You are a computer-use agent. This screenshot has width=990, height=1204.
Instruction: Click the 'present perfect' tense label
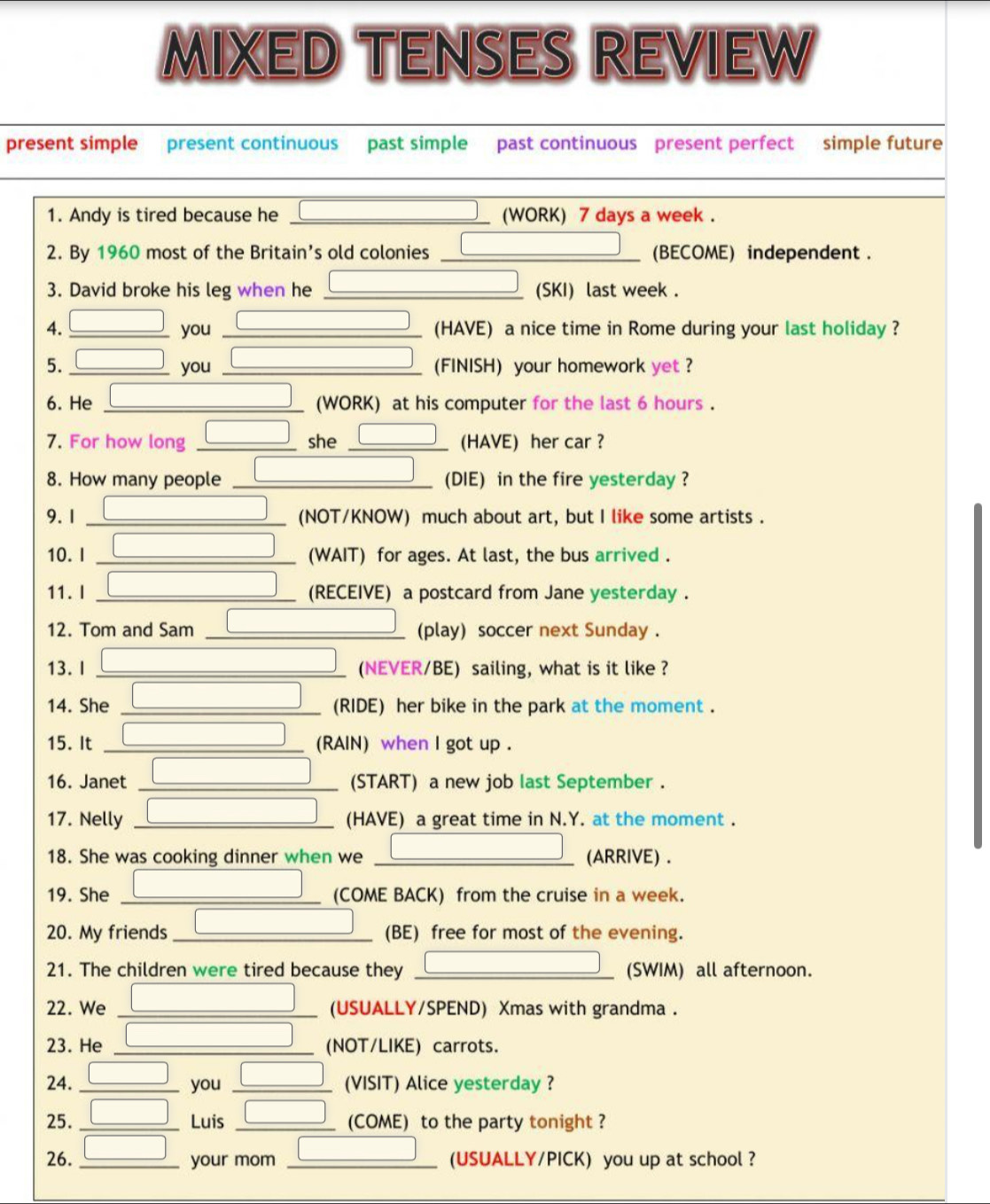coord(724,144)
